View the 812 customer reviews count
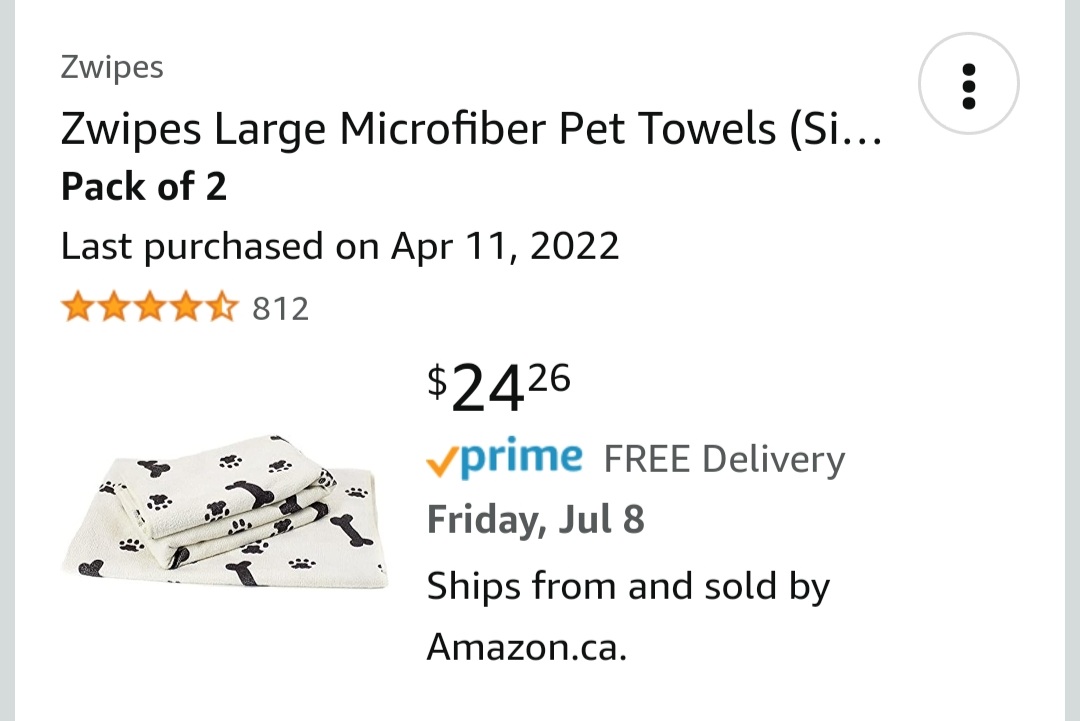Image resolution: width=1080 pixels, height=721 pixels. 280,309
